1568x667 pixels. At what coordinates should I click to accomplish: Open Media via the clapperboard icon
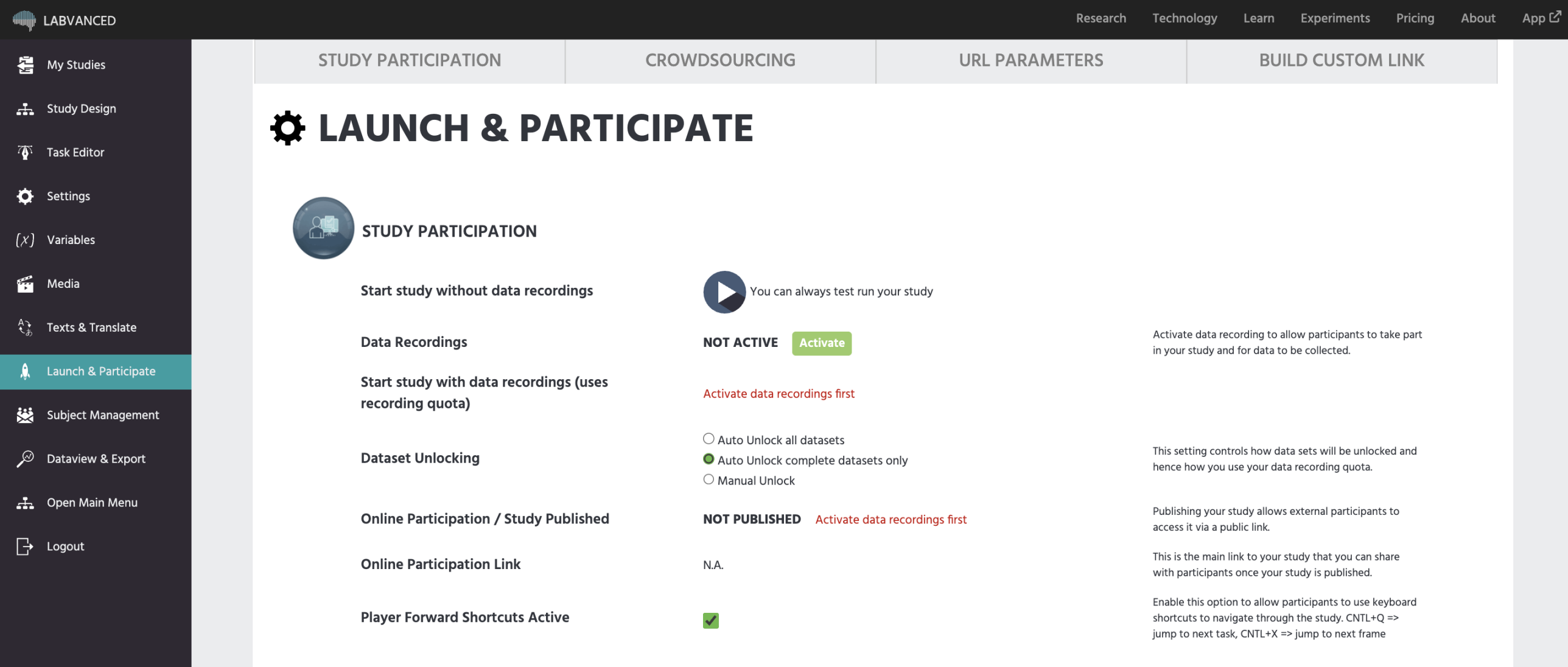point(25,284)
